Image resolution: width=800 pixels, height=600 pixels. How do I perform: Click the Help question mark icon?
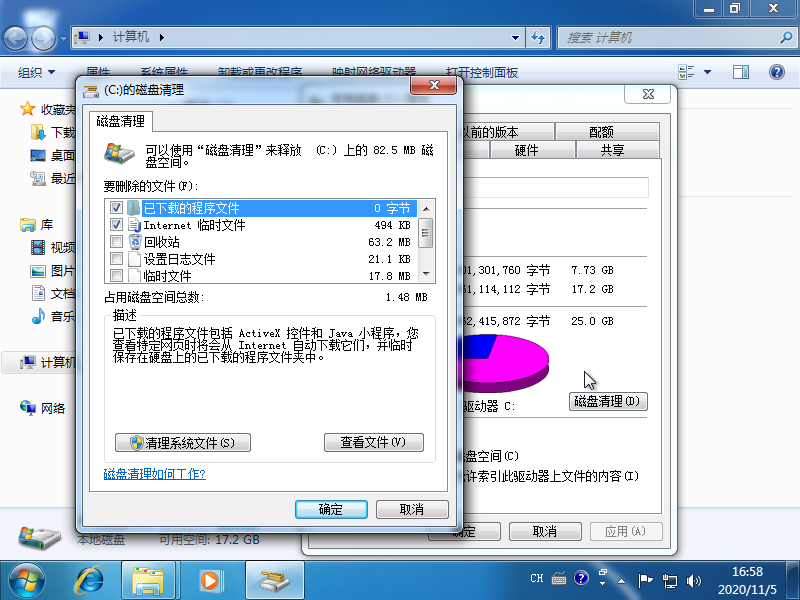[x=776, y=71]
